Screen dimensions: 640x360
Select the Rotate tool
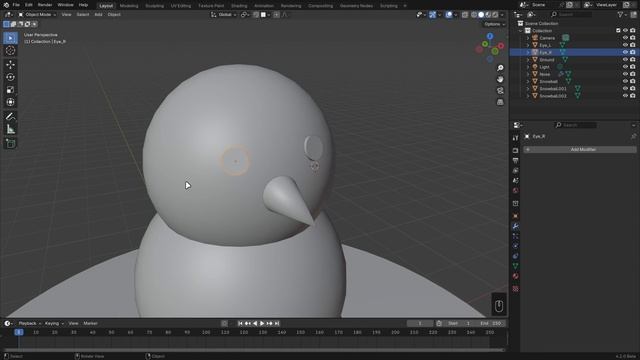(11, 77)
